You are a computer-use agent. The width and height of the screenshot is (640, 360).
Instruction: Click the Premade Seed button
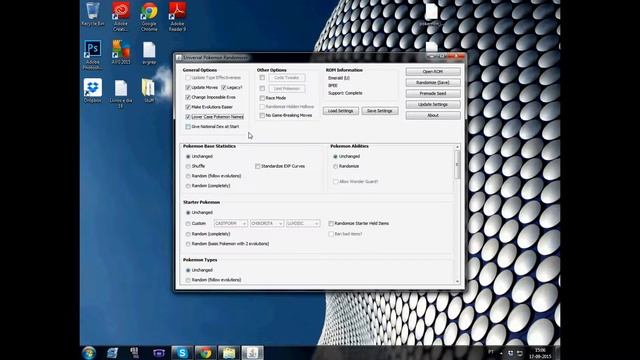tap(433, 93)
